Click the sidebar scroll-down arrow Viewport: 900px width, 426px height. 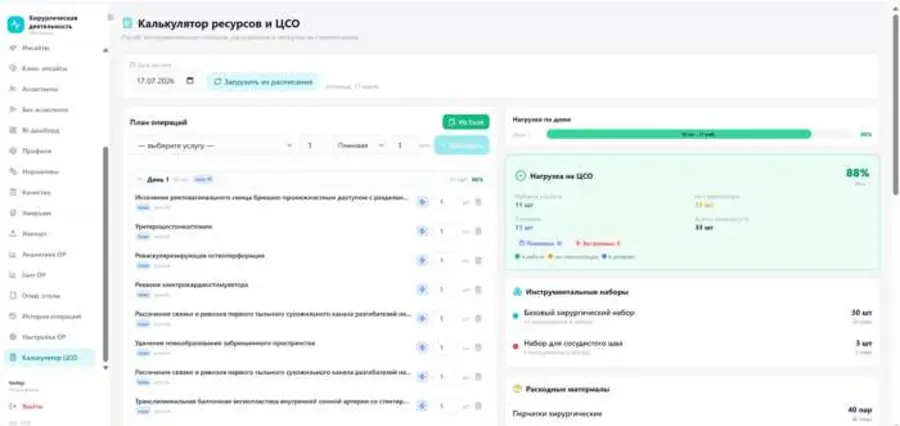click(106, 367)
